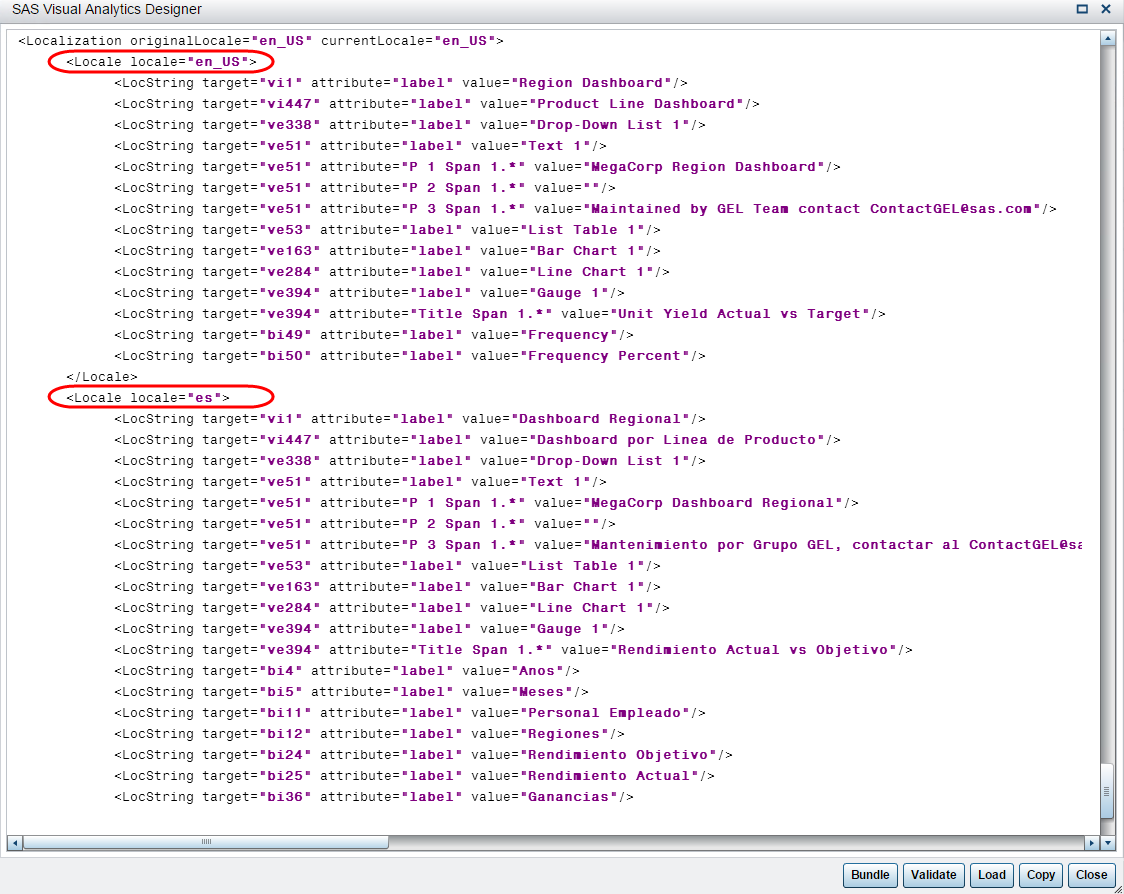Screen dimensions: 1124x894
Task: Click the bi5 "Meses" label line
Action: 351,693
